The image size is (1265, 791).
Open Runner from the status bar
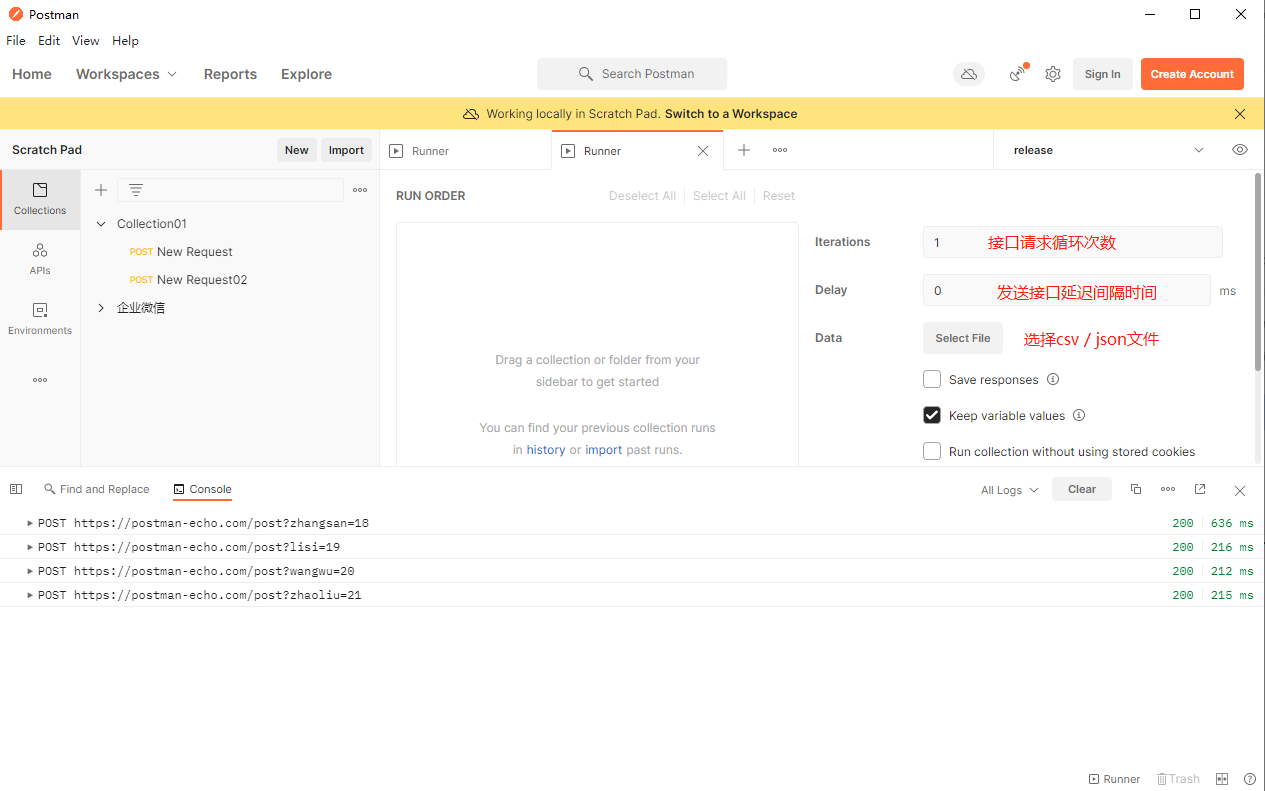[1114, 779]
